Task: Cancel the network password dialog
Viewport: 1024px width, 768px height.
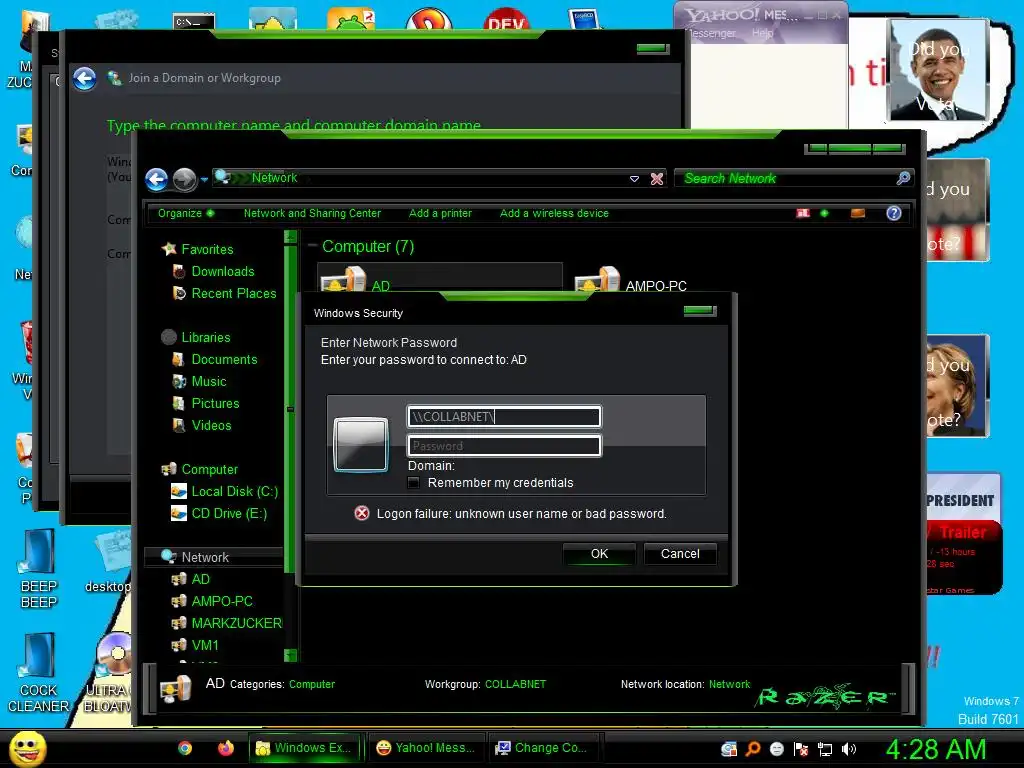Action: (x=680, y=554)
